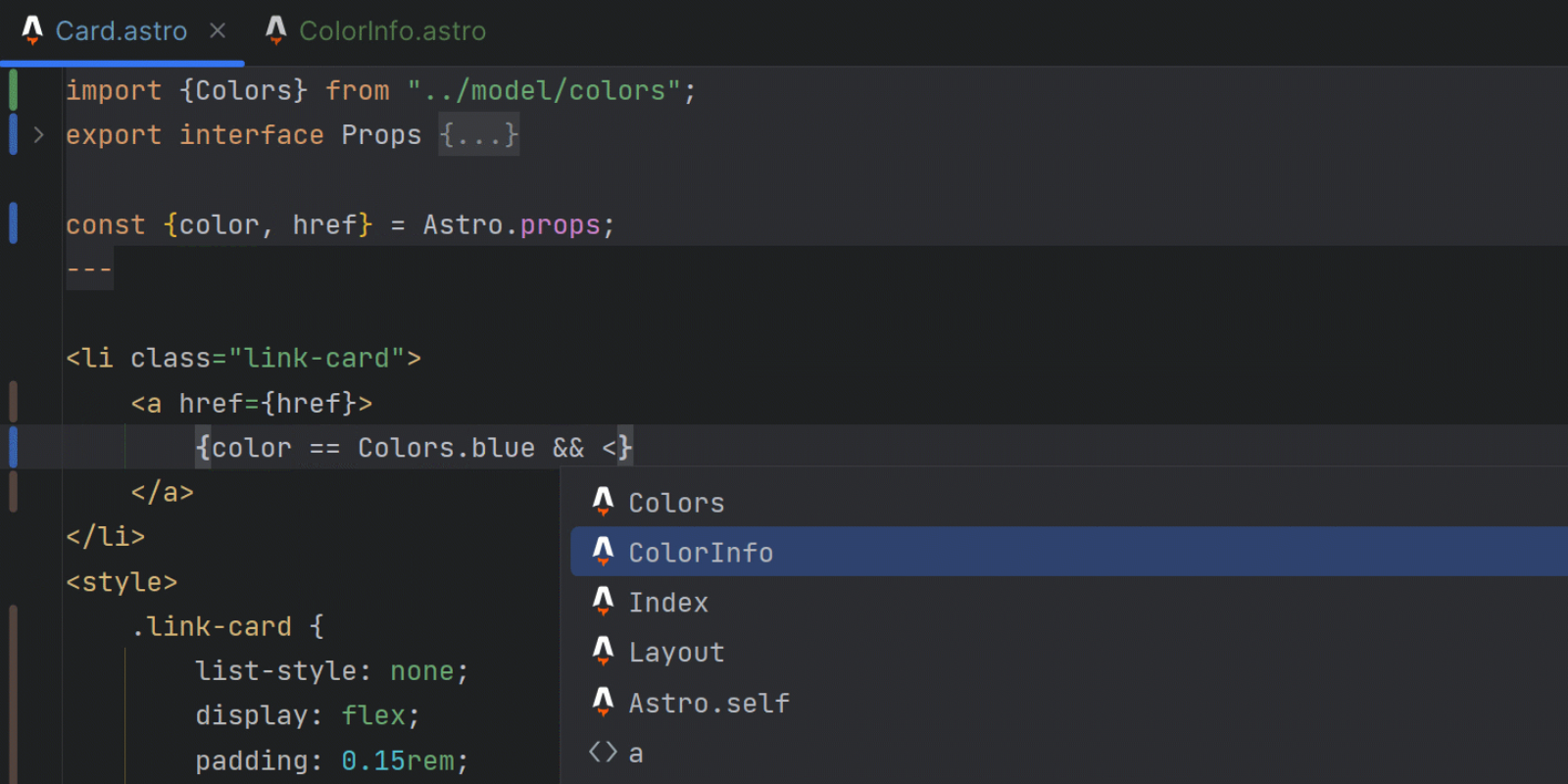Image resolution: width=1568 pixels, height=784 pixels.
Task: Click the Astro icon on Card.astro tab
Action: coord(32,30)
